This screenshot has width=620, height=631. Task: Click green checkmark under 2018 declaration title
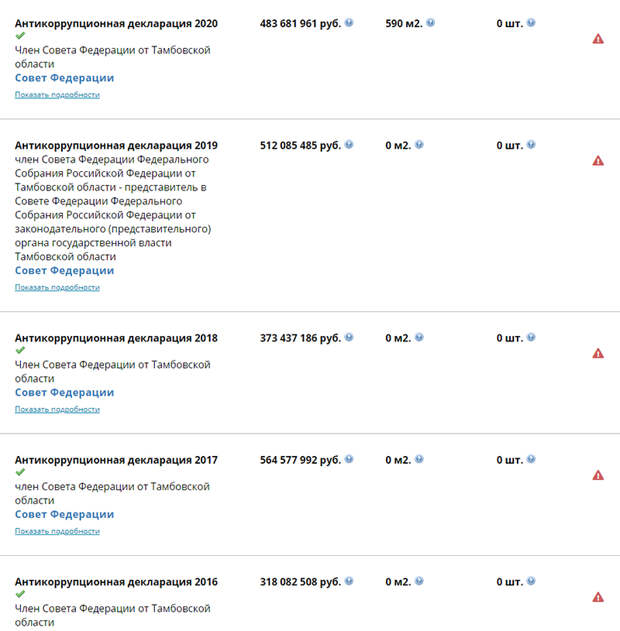(x=20, y=350)
